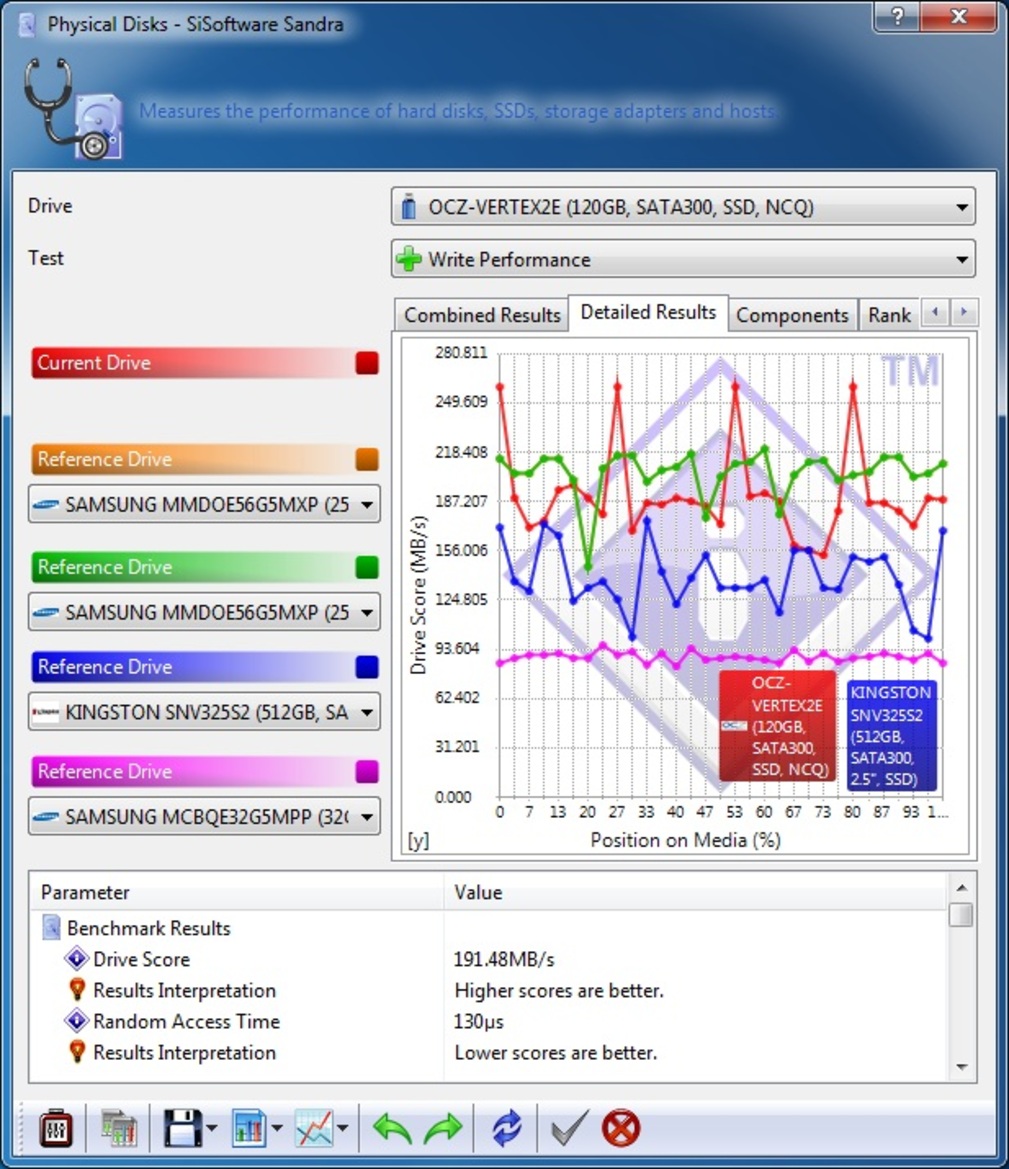Toggle the orange Reference Drive checkbox
The width and height of the screenshot is (1009, 1169).
(x=367, y=459)
